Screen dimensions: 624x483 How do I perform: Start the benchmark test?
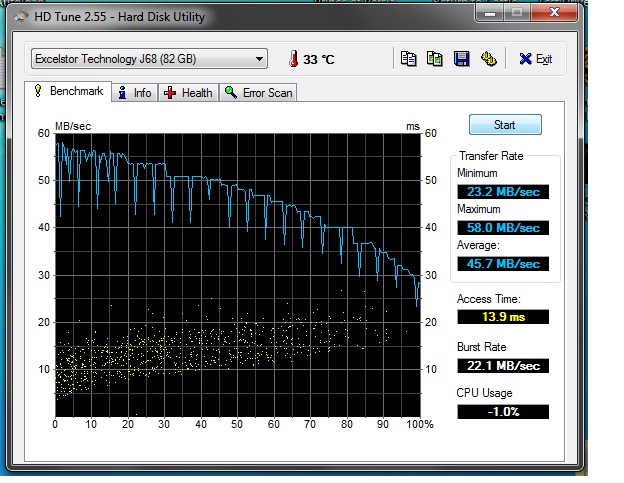tap(505, 125)
